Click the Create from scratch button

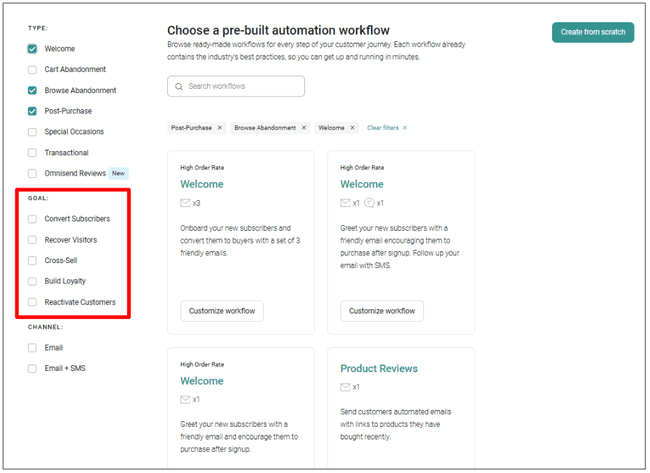pyautogui.click(x=592, y=32)
